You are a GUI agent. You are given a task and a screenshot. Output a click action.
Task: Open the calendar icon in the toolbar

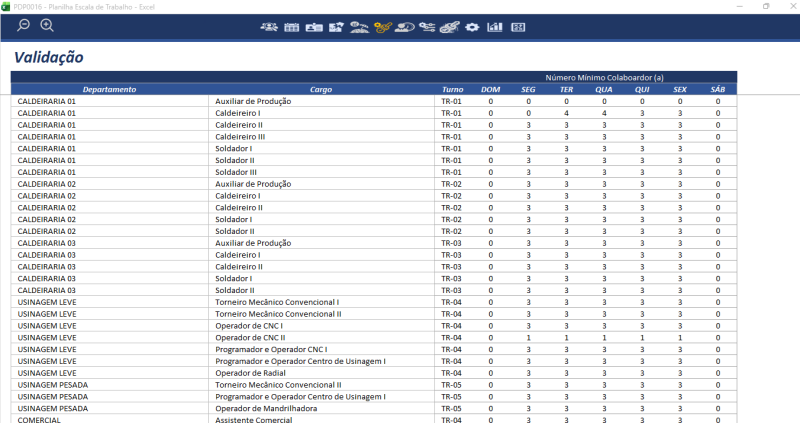pos(292,26)
